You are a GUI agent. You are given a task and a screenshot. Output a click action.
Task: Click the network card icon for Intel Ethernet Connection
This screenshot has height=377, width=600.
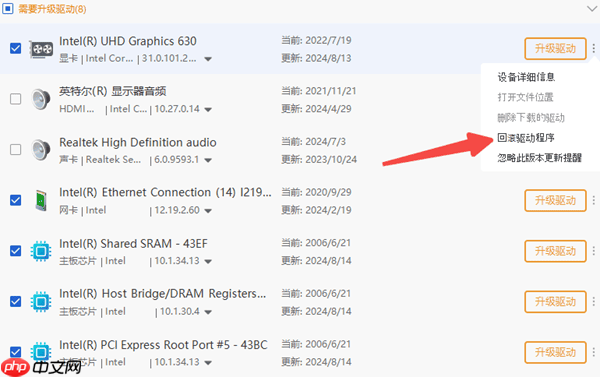[41, 201]
